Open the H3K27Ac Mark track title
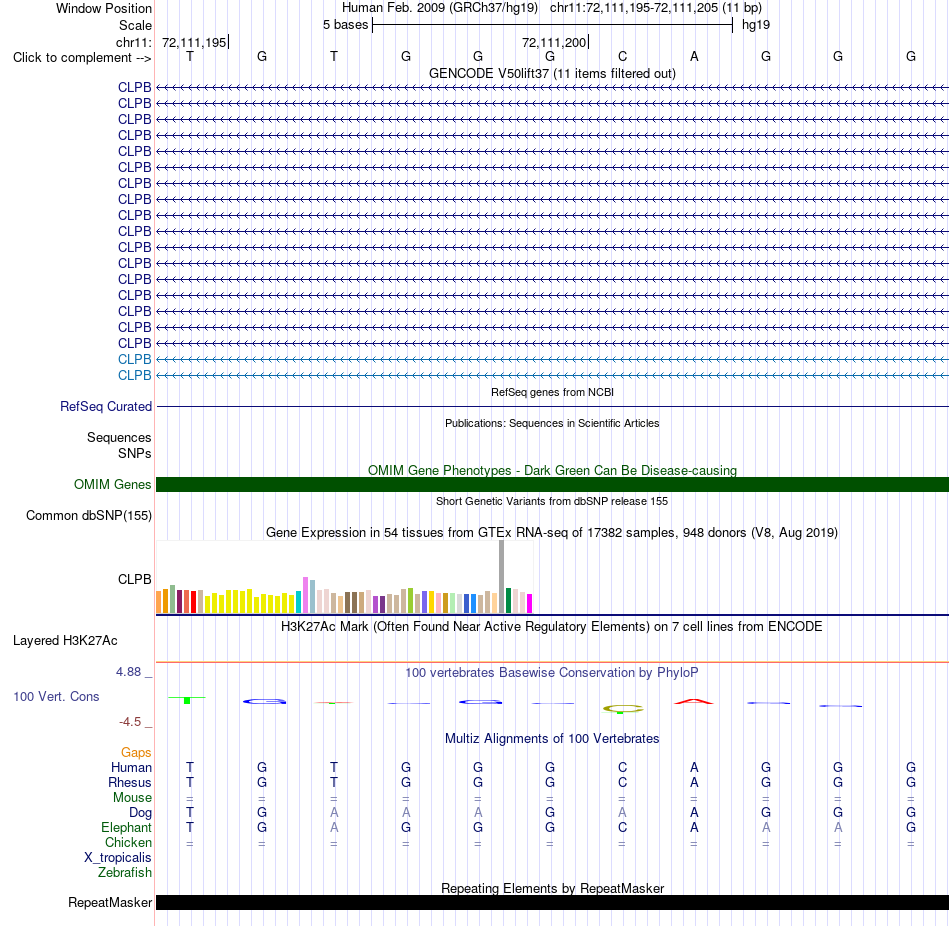The height and width of the screenshot is (926, 950). click(x=552, y=626)
